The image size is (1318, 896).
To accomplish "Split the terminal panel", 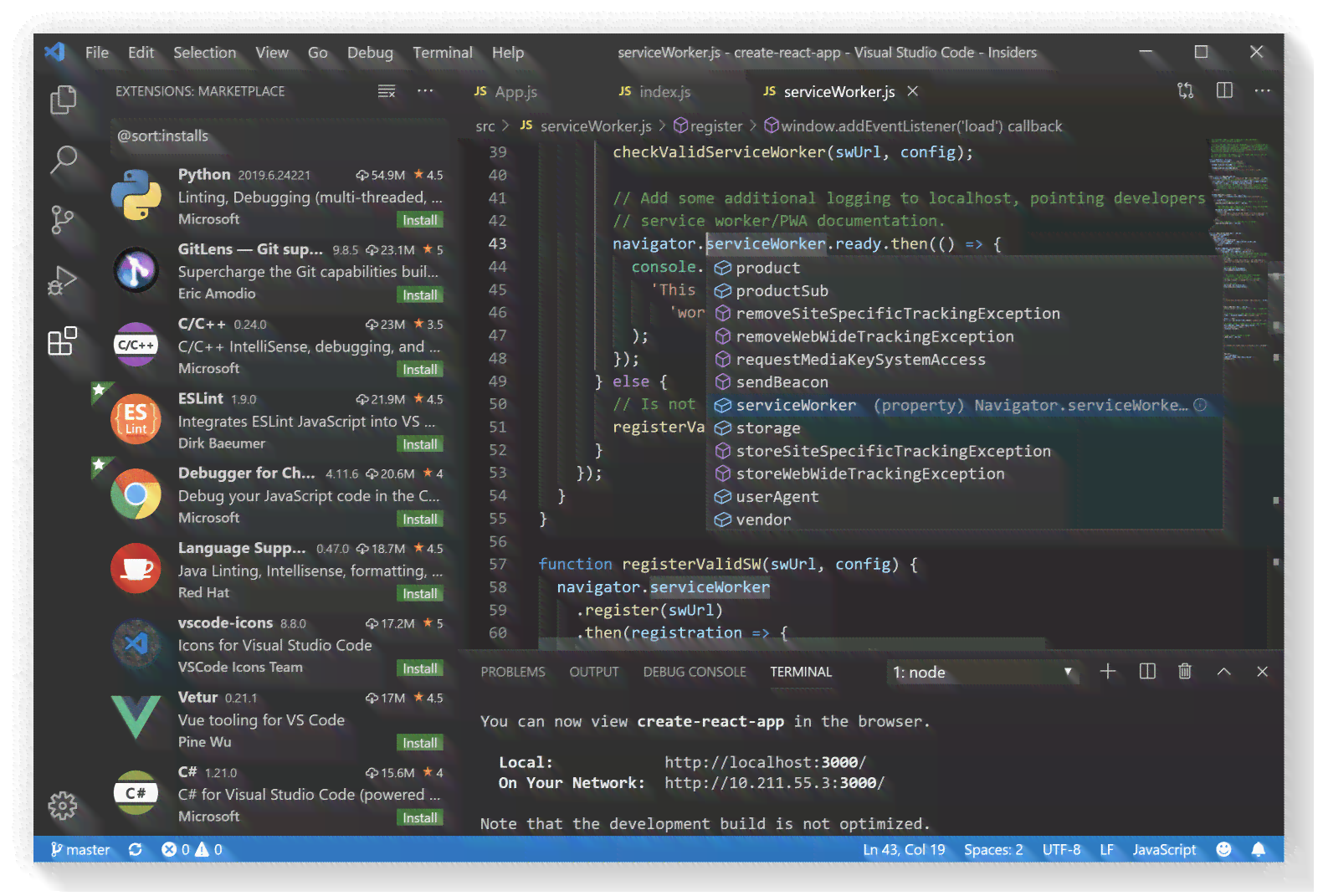I will tap(1147, 672).
